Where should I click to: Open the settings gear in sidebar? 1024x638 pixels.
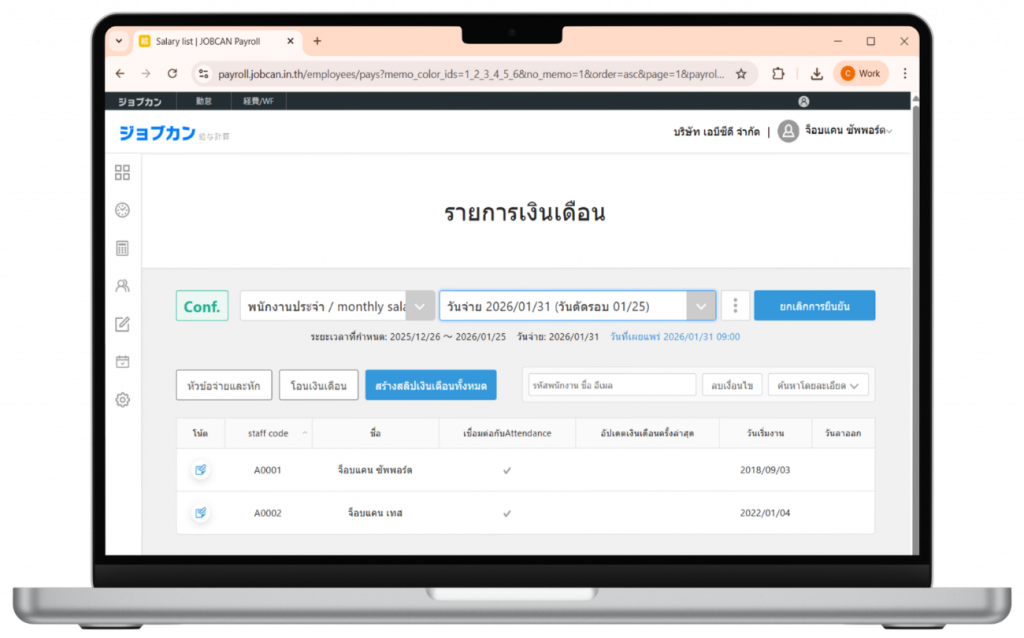122,400
